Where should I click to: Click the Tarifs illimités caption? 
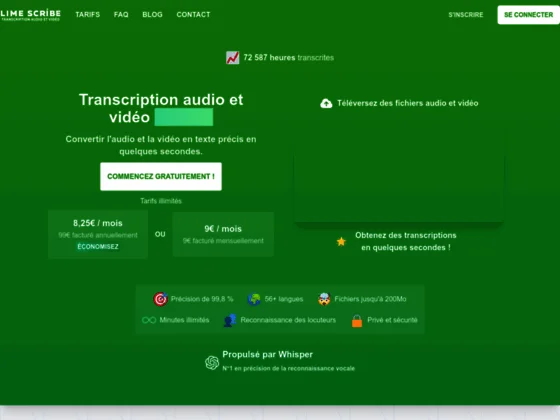point(161,201)
